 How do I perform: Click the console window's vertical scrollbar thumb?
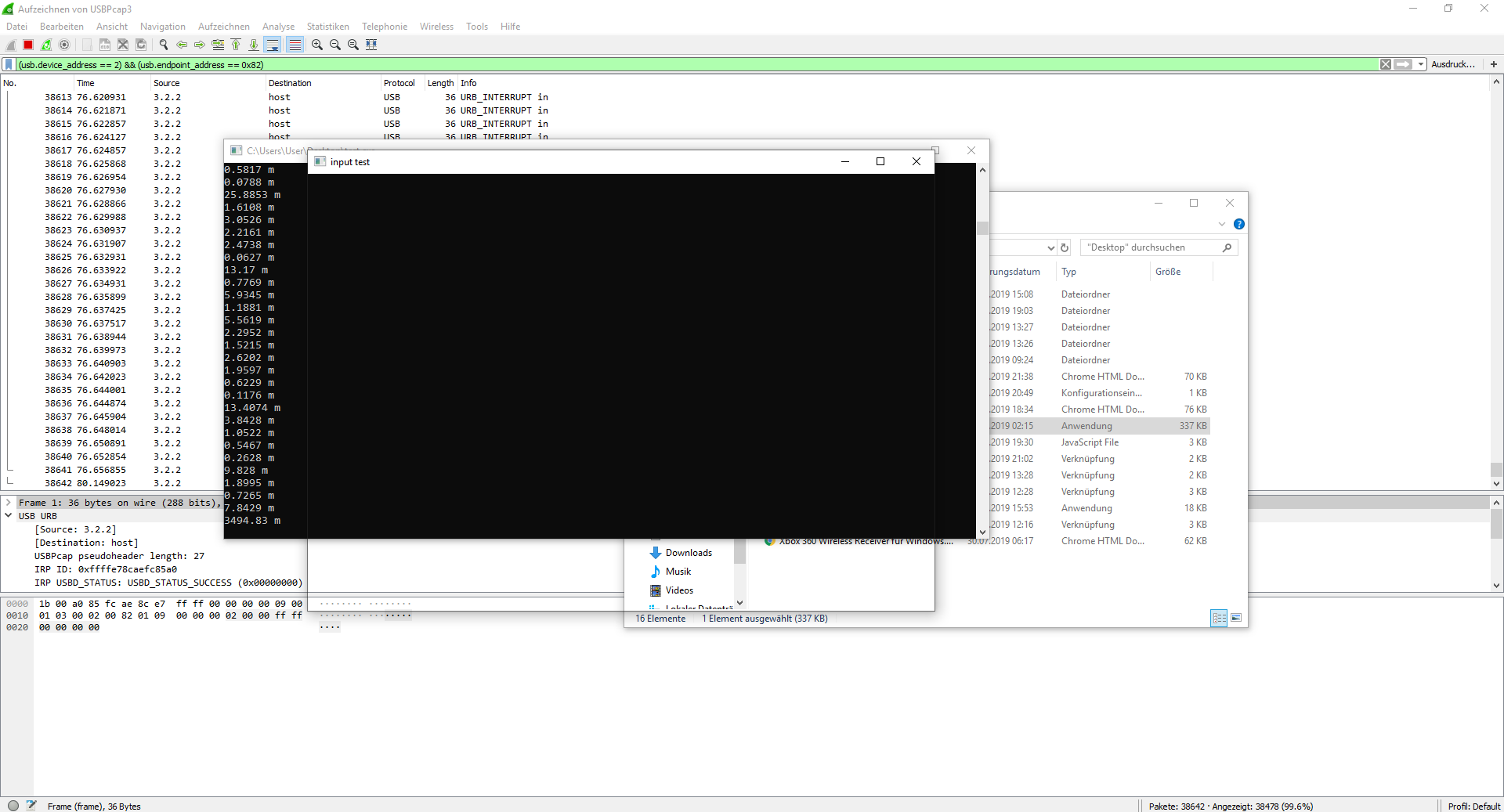[x=982, y=228]
